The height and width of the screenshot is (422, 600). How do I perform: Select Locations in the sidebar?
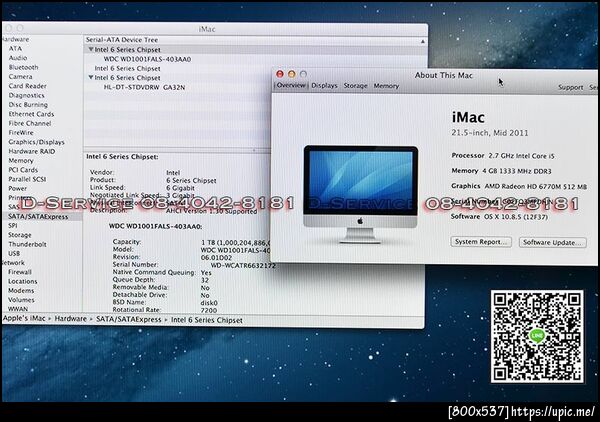coord(23,281)
